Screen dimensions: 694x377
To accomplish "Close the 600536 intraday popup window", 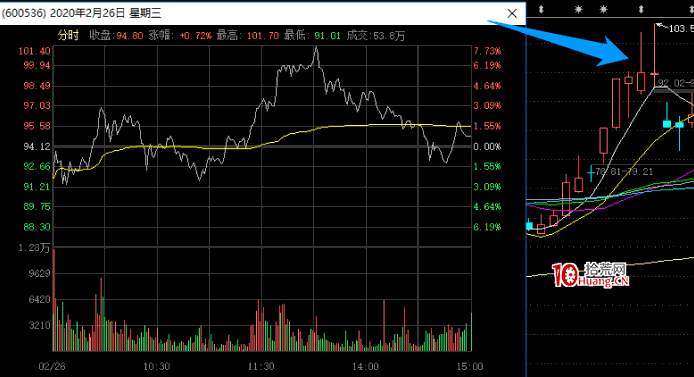I will tap(512, 13).
